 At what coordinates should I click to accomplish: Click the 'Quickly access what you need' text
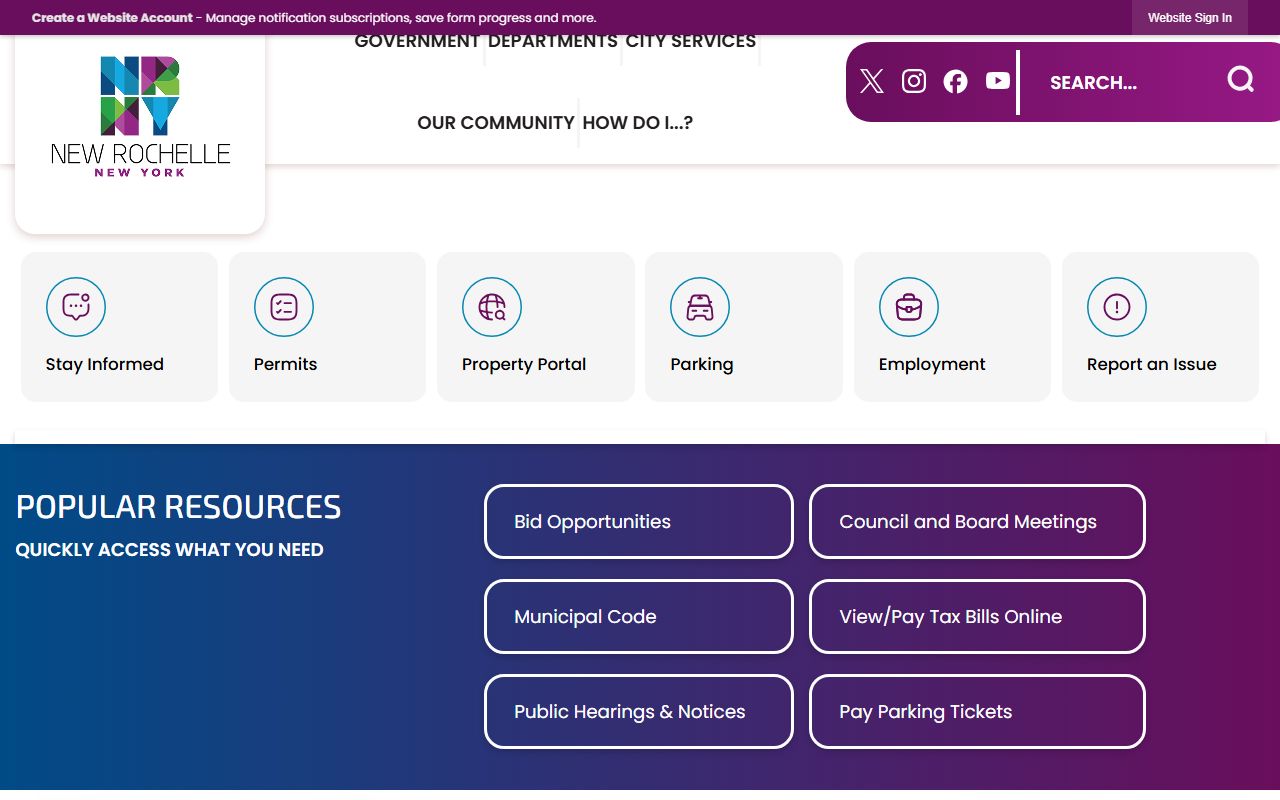(169, 550)
